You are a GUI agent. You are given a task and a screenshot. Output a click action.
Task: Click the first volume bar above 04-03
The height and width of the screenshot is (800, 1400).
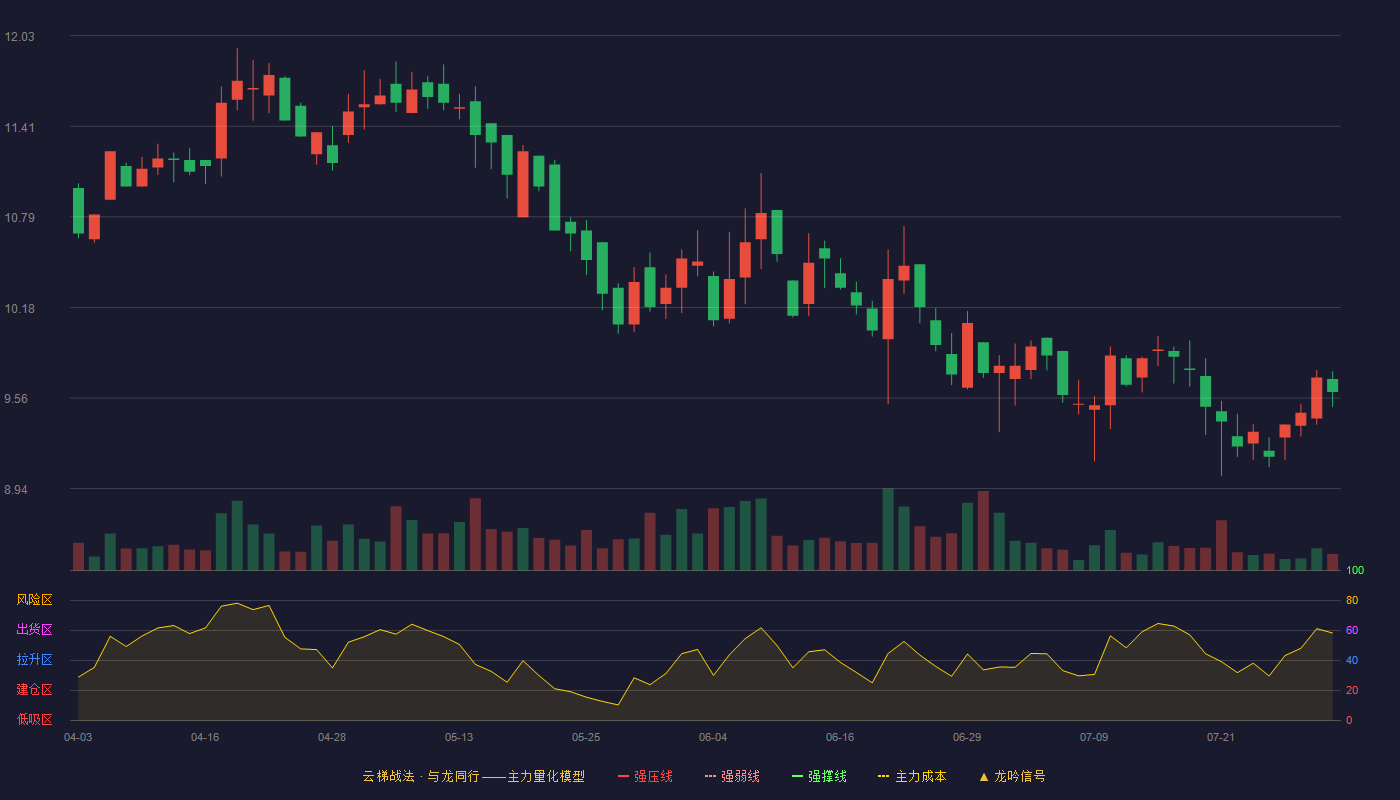click(x=78, y=556)
